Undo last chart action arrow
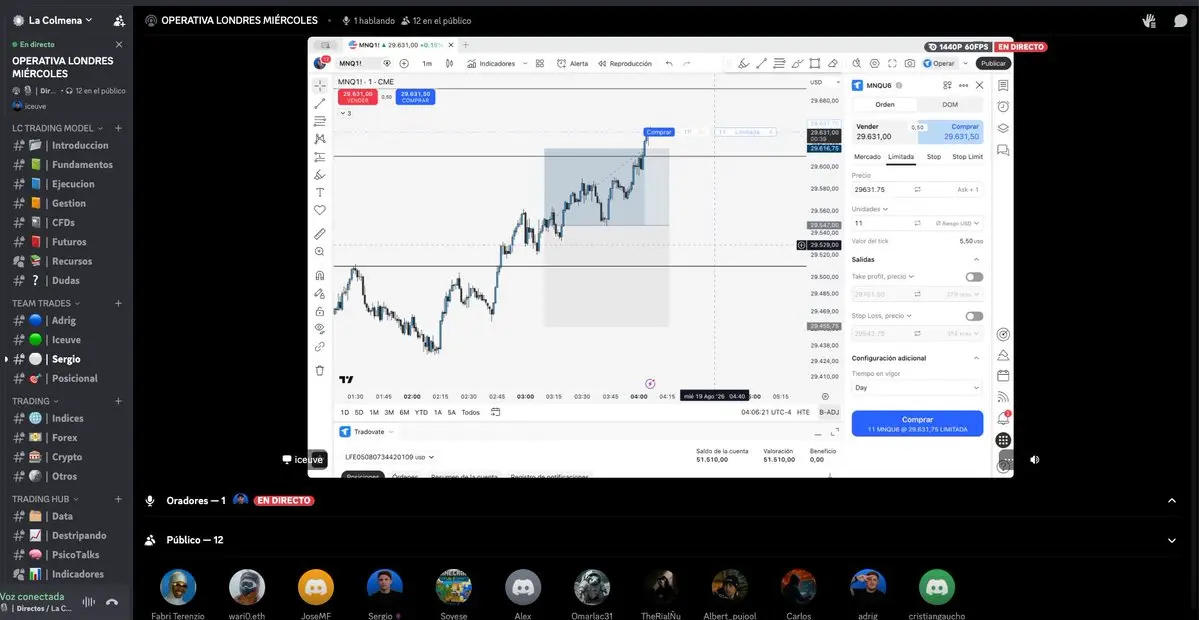Image resolution: width=1199 pixels, height=620 pixels. [x=670, y=63]
